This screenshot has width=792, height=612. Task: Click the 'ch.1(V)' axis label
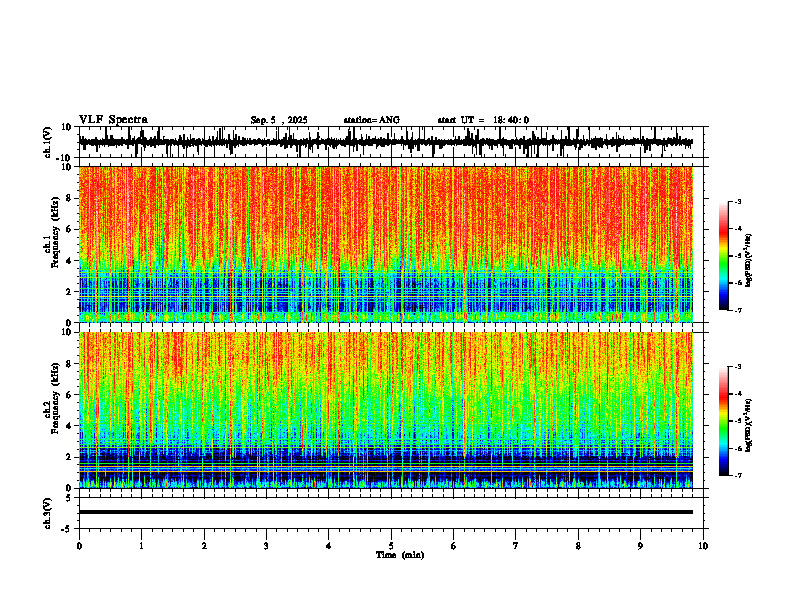(x=48, y=142)
